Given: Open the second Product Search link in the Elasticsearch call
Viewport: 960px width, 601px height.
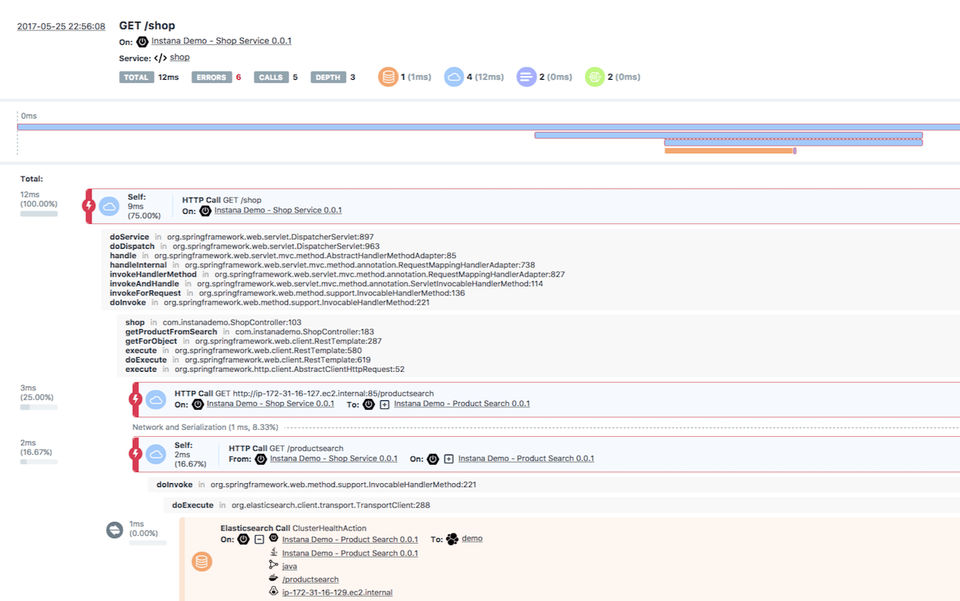Looking at the screenshot, I should [x=350, y=553].
